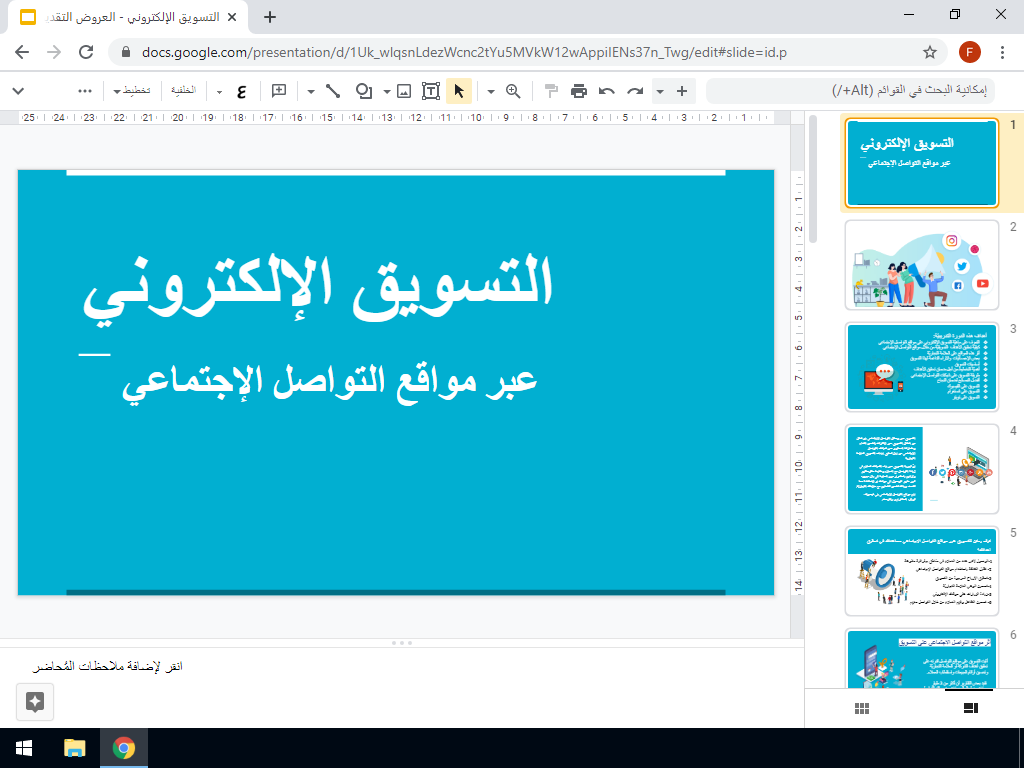Open the new slide layout dropdown arrow

pos(660,91)
